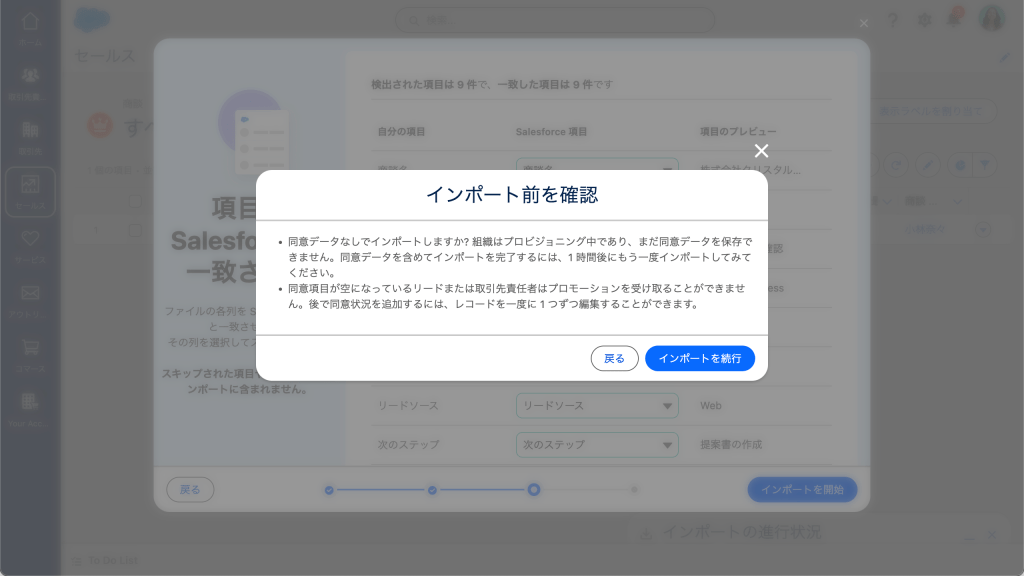Close the インポート前を確認 dialog with X
Screen dimensions: 1024x576
click(761, 151)
